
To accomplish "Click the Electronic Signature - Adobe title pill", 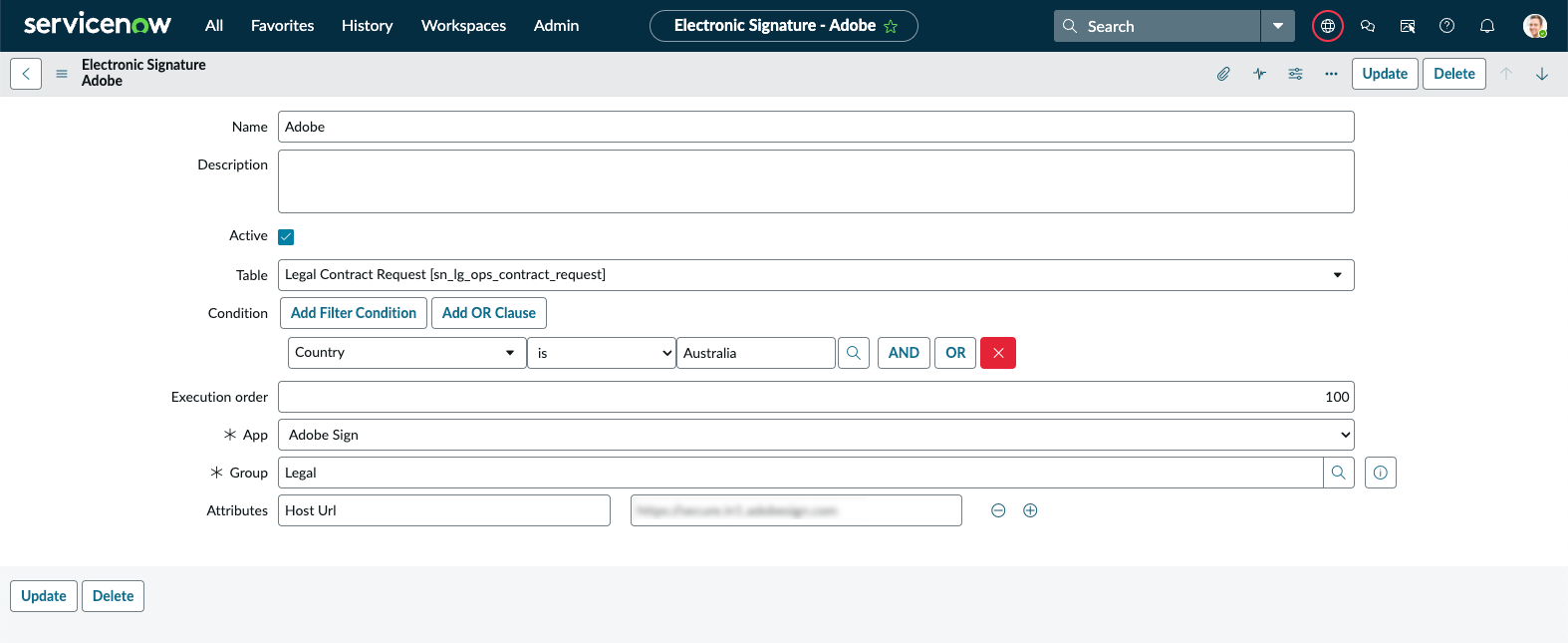I will click(x=784, y=26).
